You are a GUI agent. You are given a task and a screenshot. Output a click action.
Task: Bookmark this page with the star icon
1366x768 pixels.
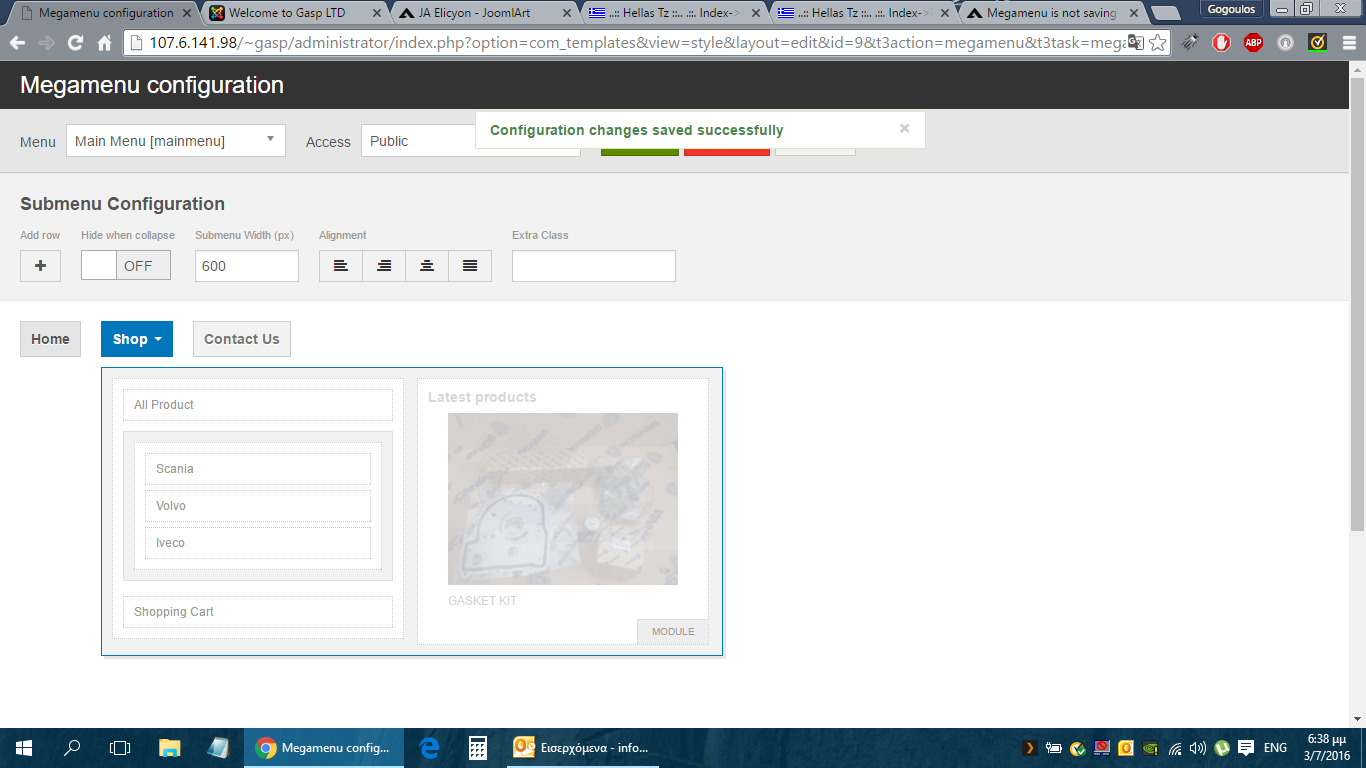(1157, 43)
